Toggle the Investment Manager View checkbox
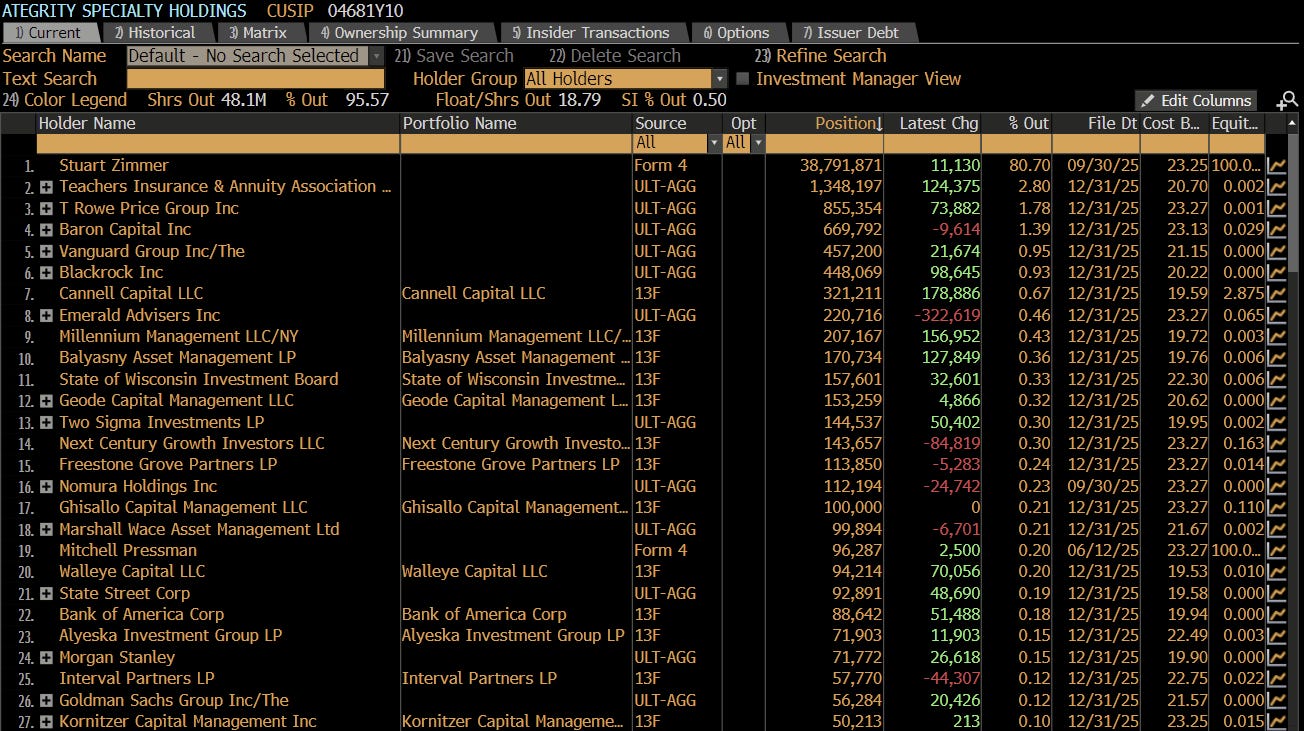The height and width of the screenshot is (731, 1304). [742, 79]
